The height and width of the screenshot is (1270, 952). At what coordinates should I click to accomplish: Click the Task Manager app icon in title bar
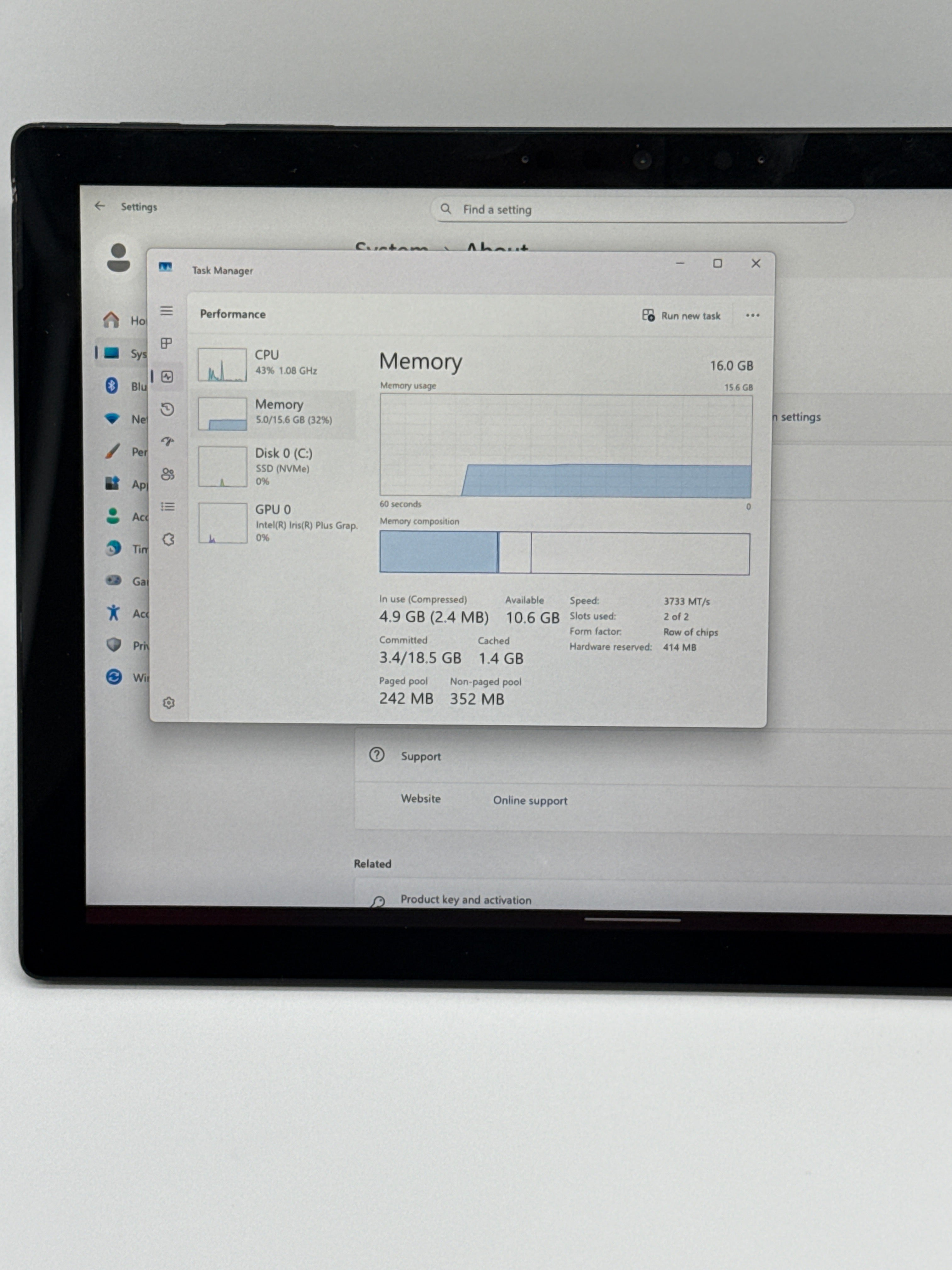166,267
